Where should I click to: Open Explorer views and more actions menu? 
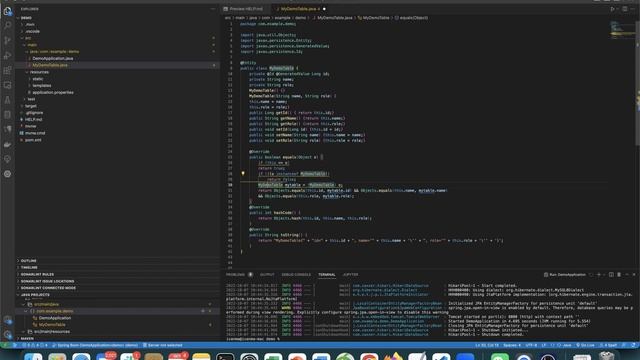pos(213,9)
